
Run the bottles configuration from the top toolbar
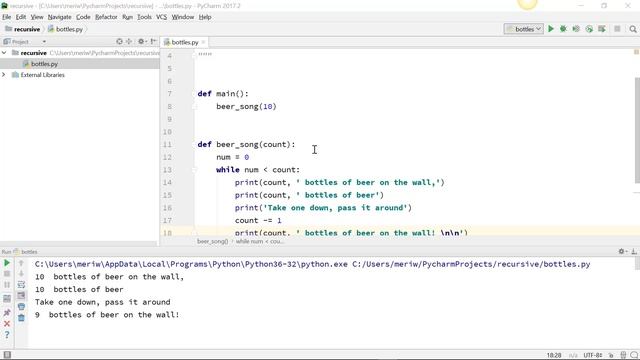point(551,29)
